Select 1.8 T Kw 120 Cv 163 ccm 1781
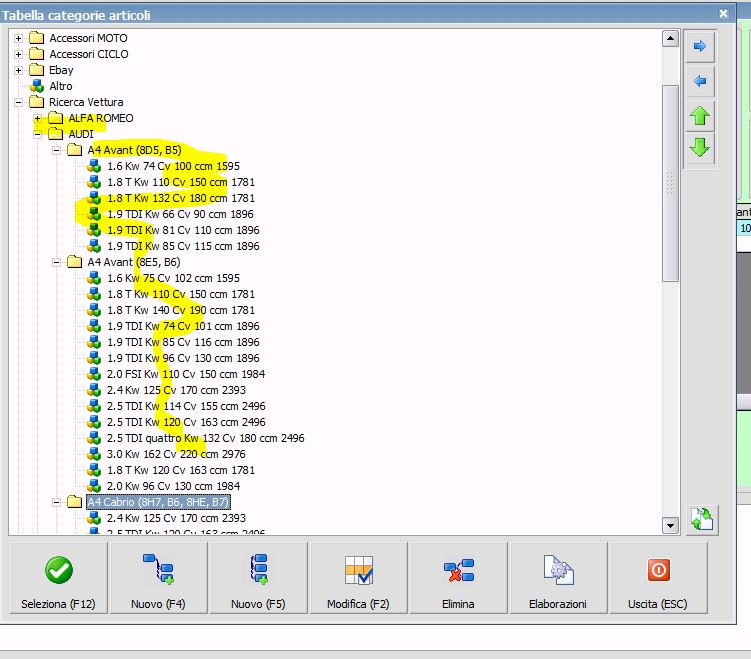The image size is (751, 659). [x=181, y=470]
